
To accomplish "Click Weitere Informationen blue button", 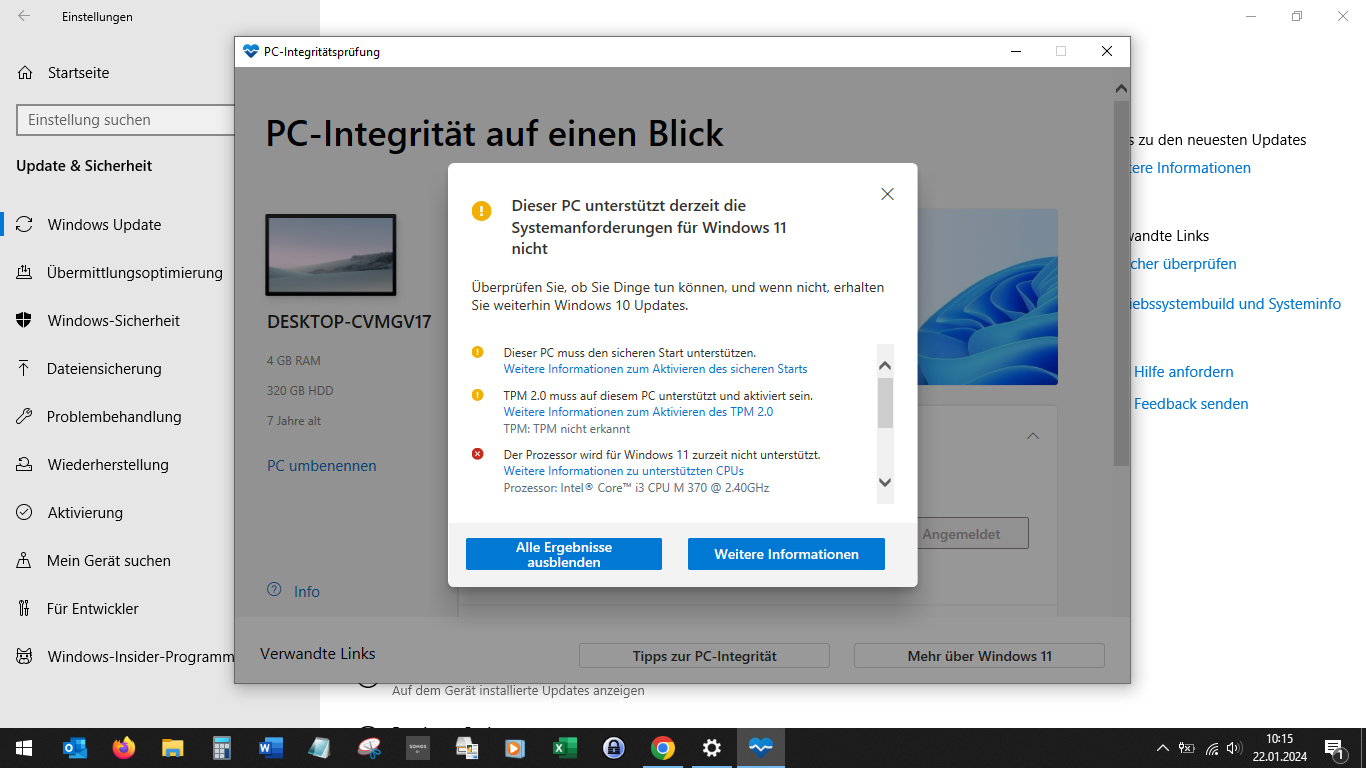I will pos(786,554).
